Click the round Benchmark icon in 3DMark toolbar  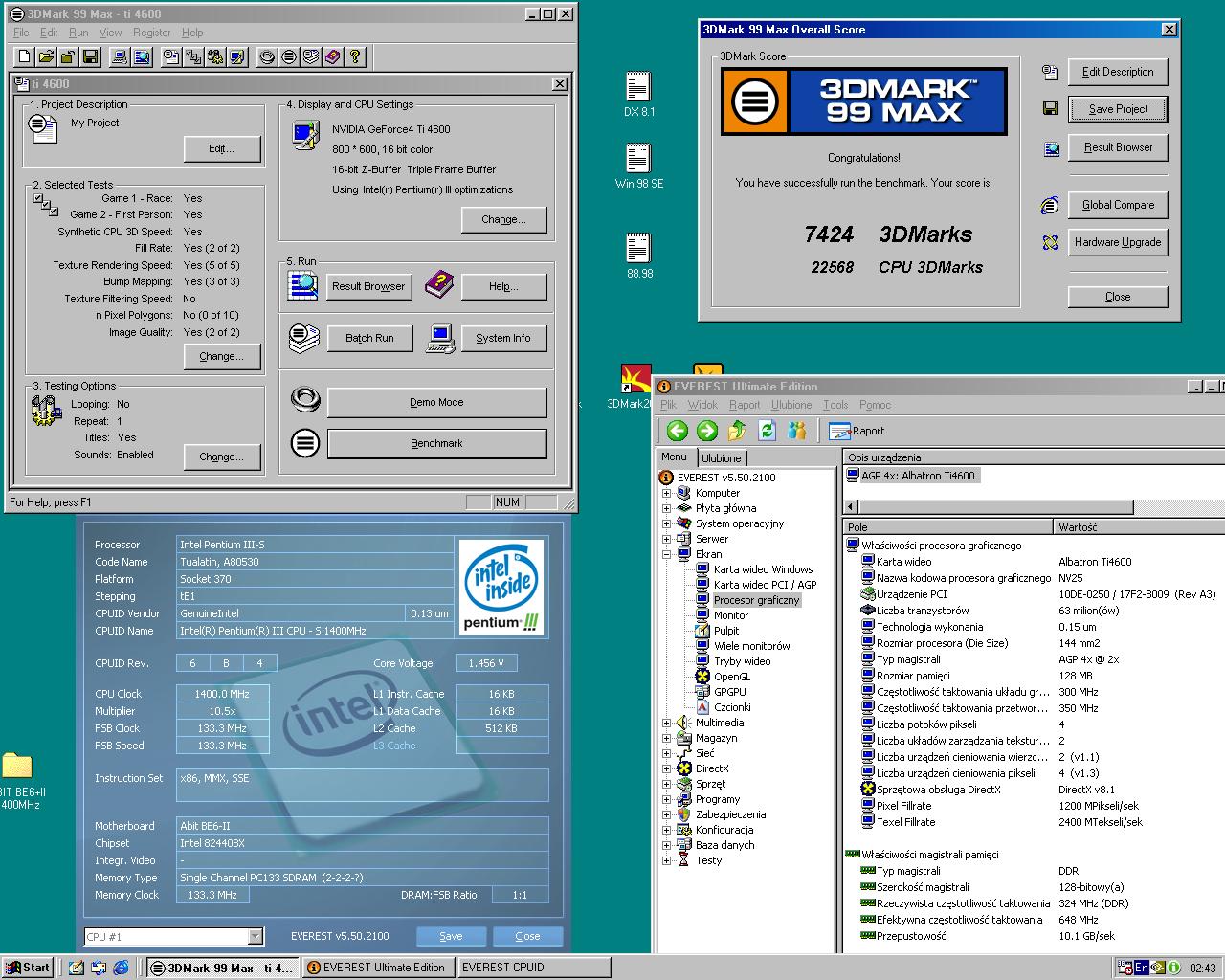tap(289, 57)
